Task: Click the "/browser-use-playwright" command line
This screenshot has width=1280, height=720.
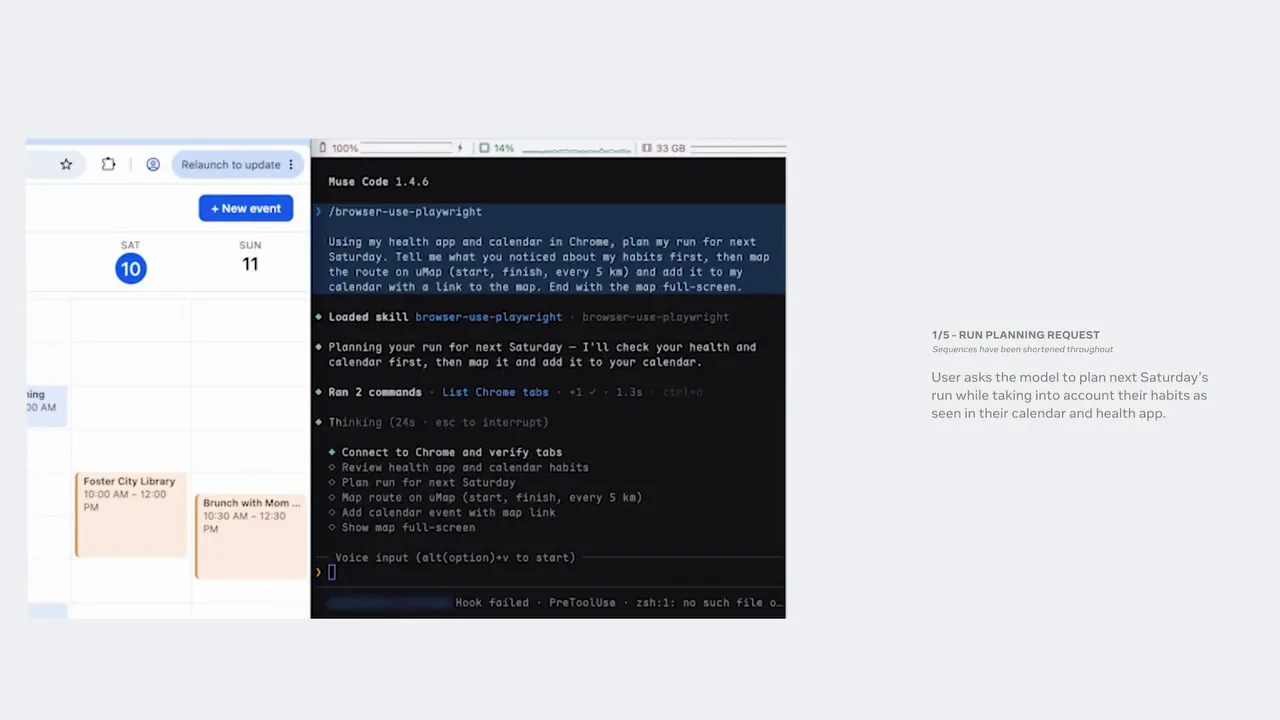Action: [405, 212]
